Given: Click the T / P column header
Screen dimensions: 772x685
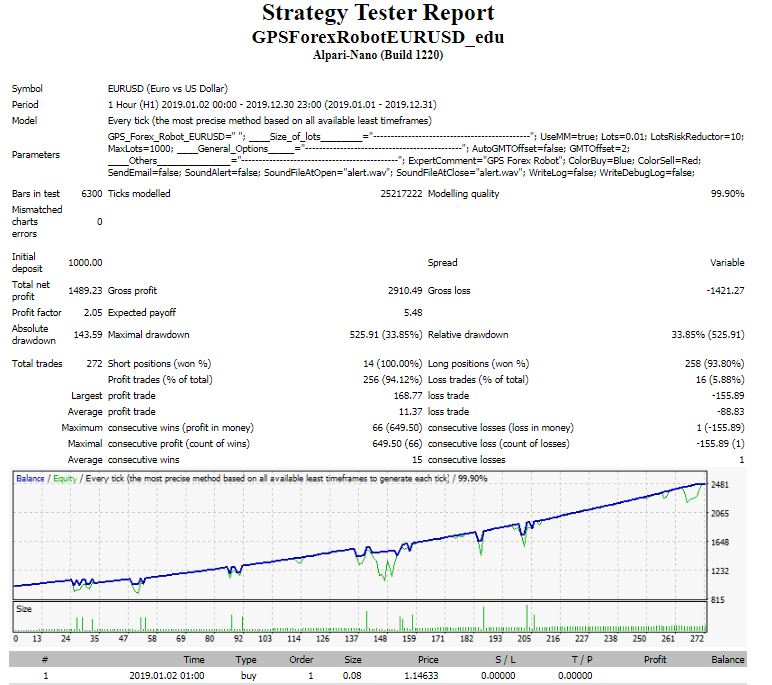Looking at the screenshot, I should 582,660.
